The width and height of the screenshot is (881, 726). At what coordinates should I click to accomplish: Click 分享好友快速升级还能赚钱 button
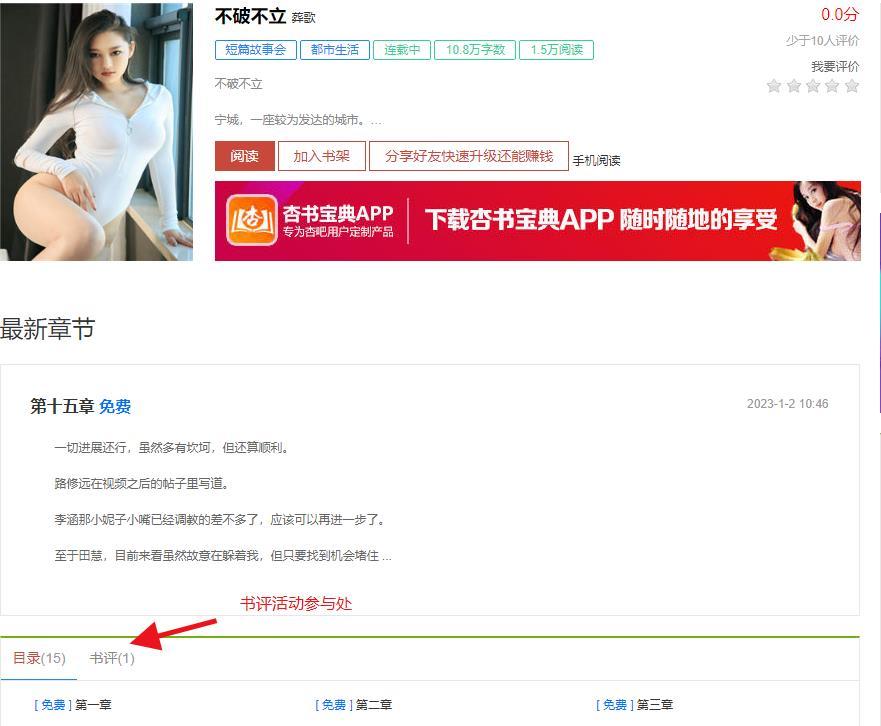(x=469, y=156)
